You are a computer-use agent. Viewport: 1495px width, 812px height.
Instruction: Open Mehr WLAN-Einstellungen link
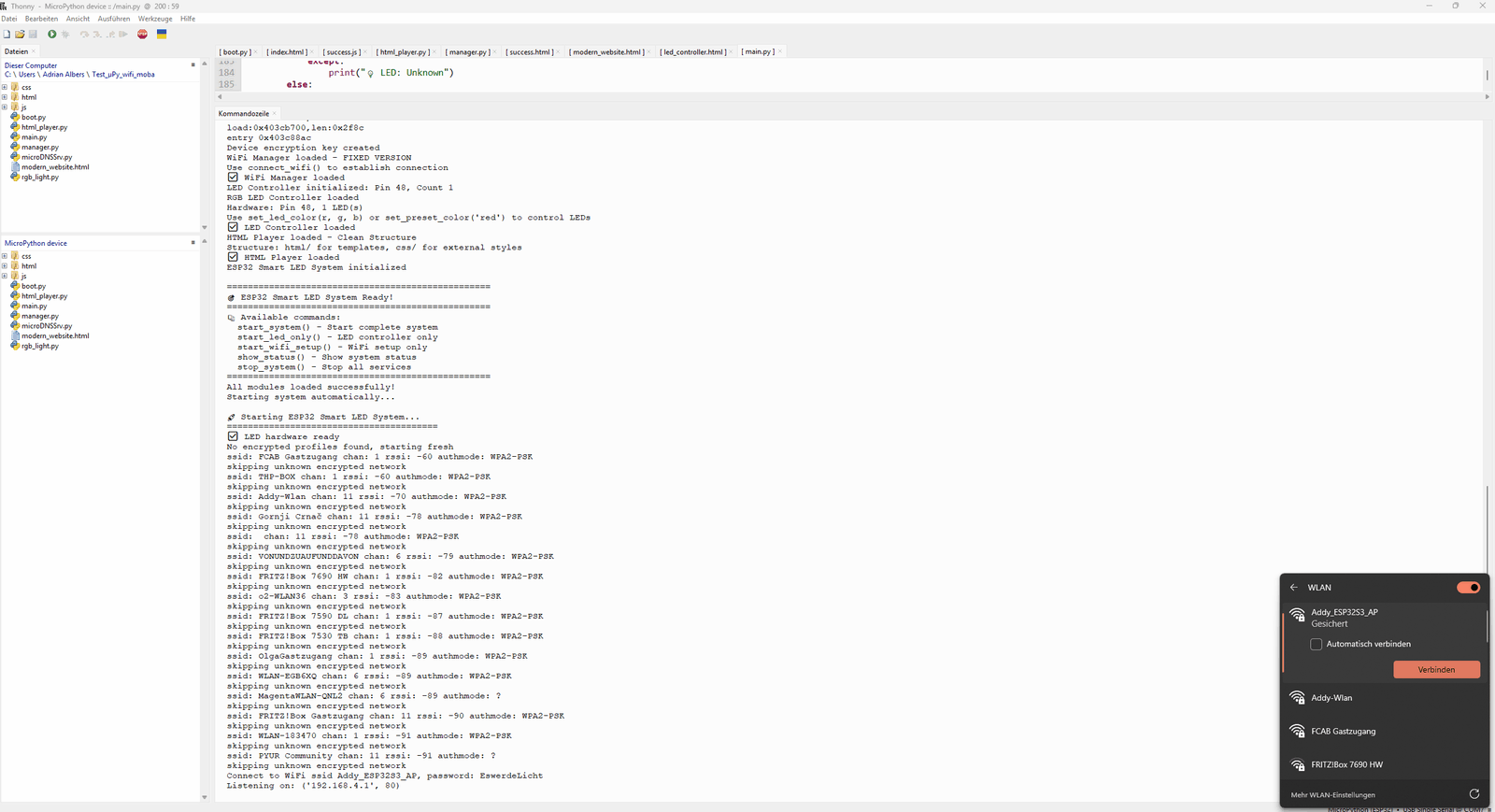1332,795
